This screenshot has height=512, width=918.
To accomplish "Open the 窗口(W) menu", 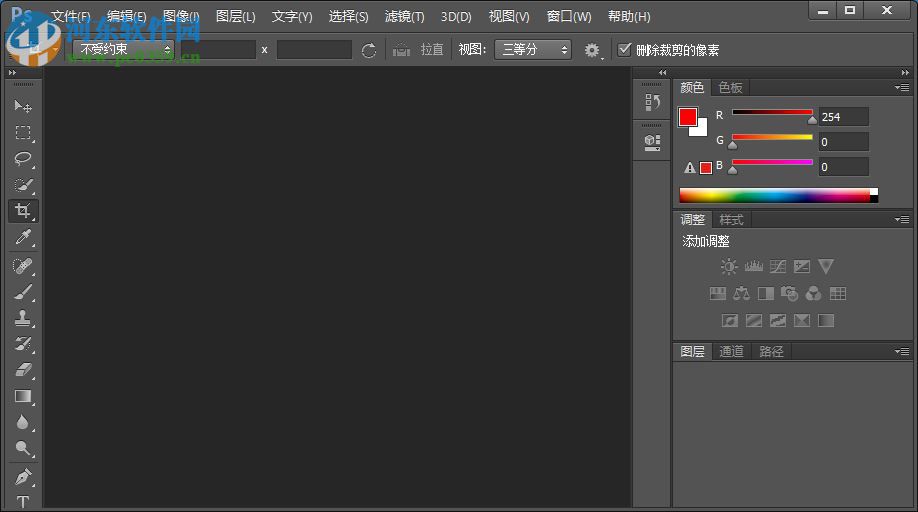I will pos(568,16).
